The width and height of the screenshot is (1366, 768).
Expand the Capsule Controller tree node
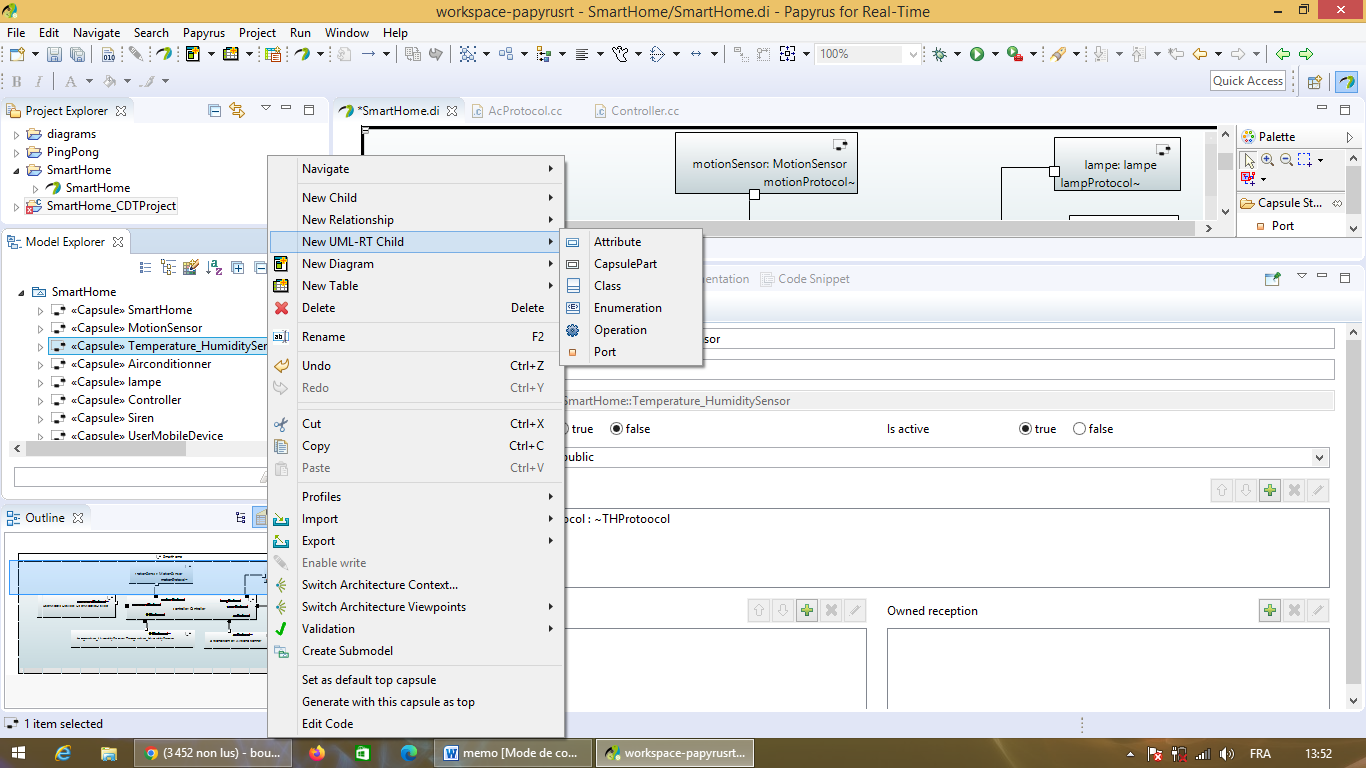(41, 400)
